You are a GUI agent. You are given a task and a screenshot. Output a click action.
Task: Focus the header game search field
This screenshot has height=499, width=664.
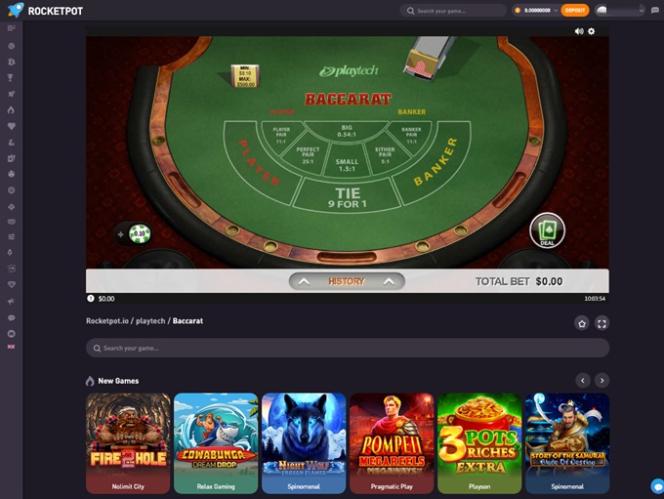tap(453, 11)
